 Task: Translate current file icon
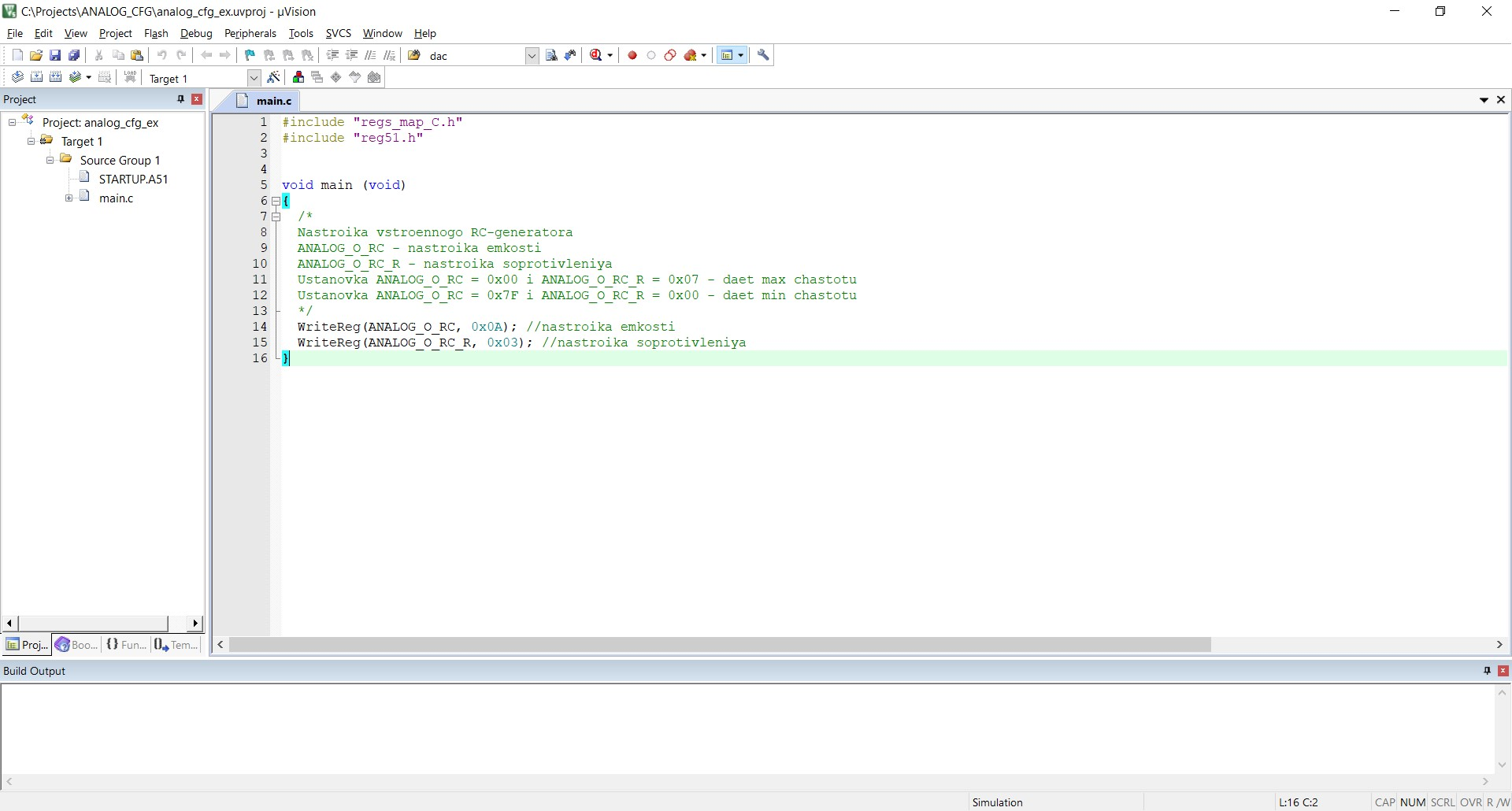[17, 77]
